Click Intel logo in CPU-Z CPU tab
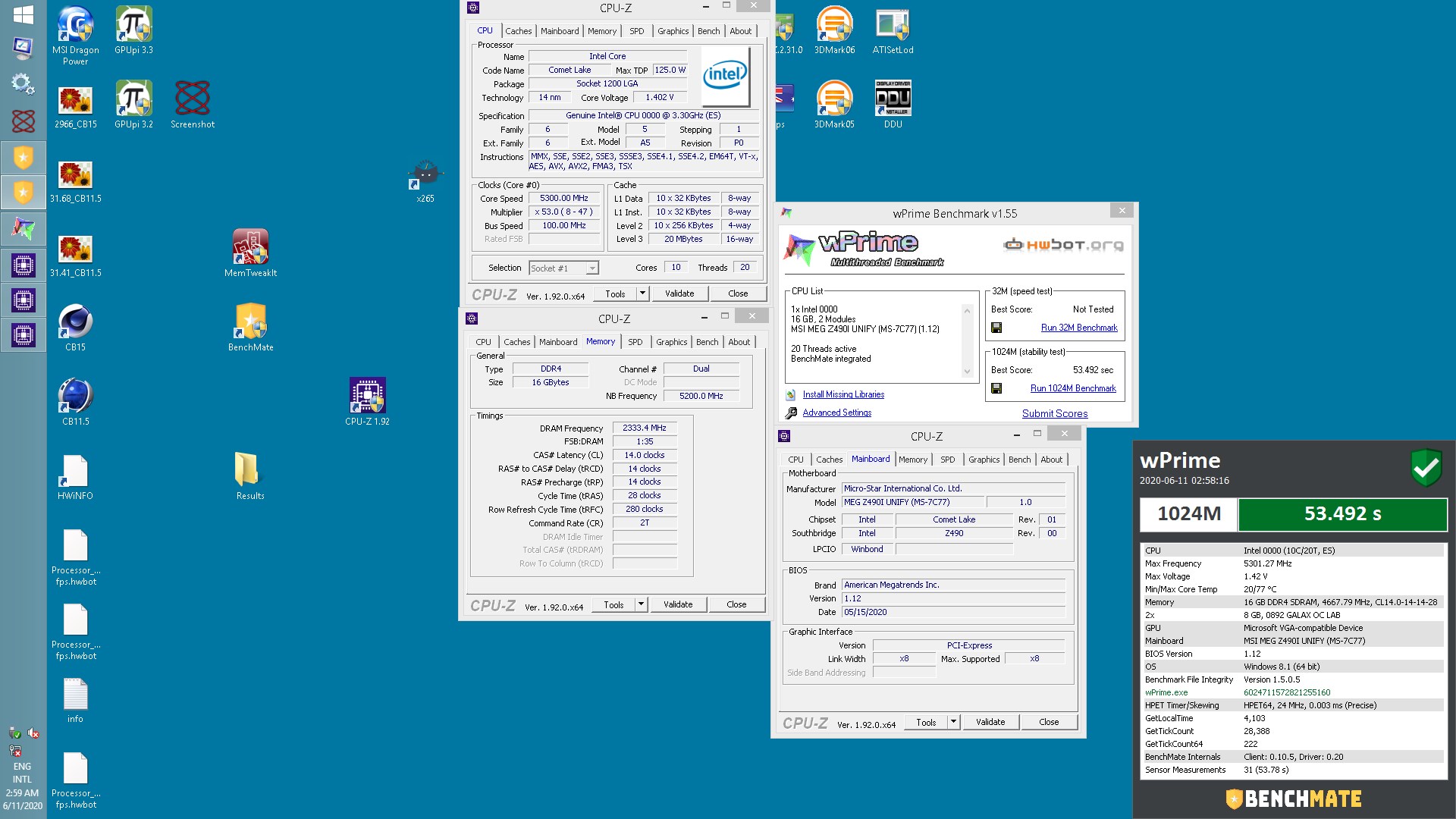 pos(725,76)
